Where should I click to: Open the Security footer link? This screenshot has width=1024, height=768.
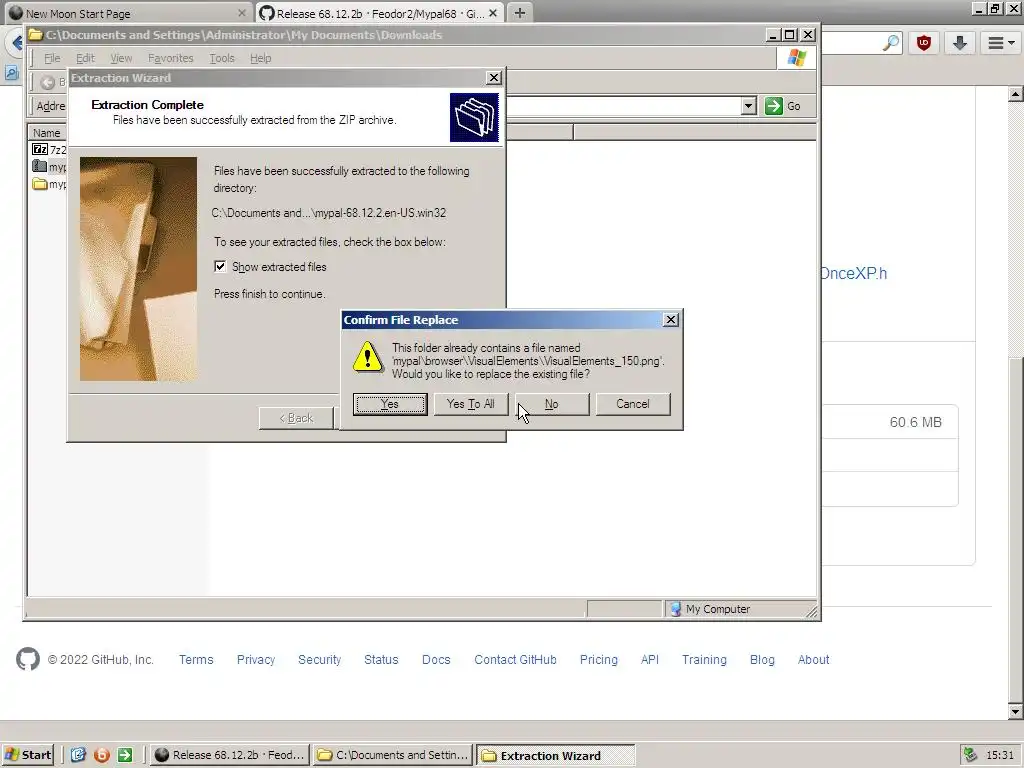pos(319,660)
